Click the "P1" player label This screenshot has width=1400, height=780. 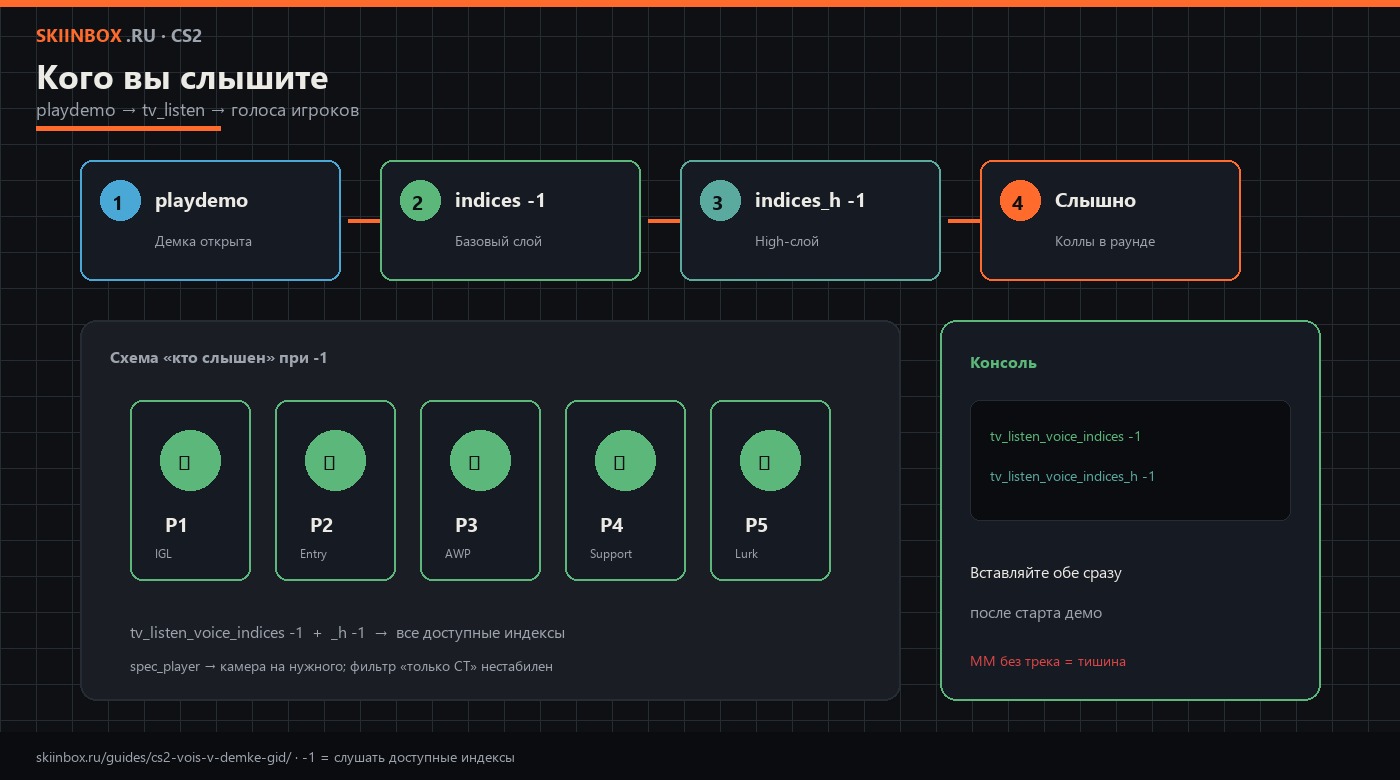point(176,525)
